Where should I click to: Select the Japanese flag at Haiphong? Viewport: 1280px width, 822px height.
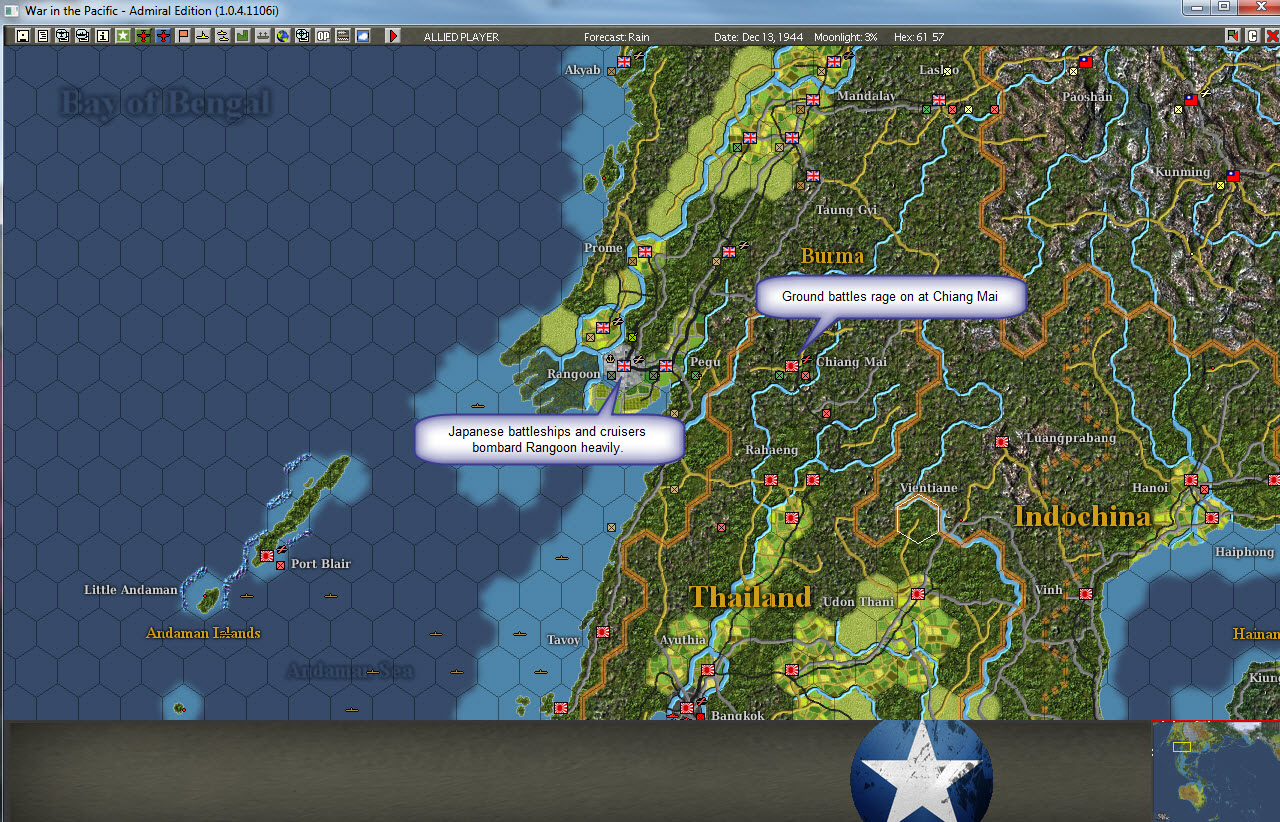[x=1211, y=518]
